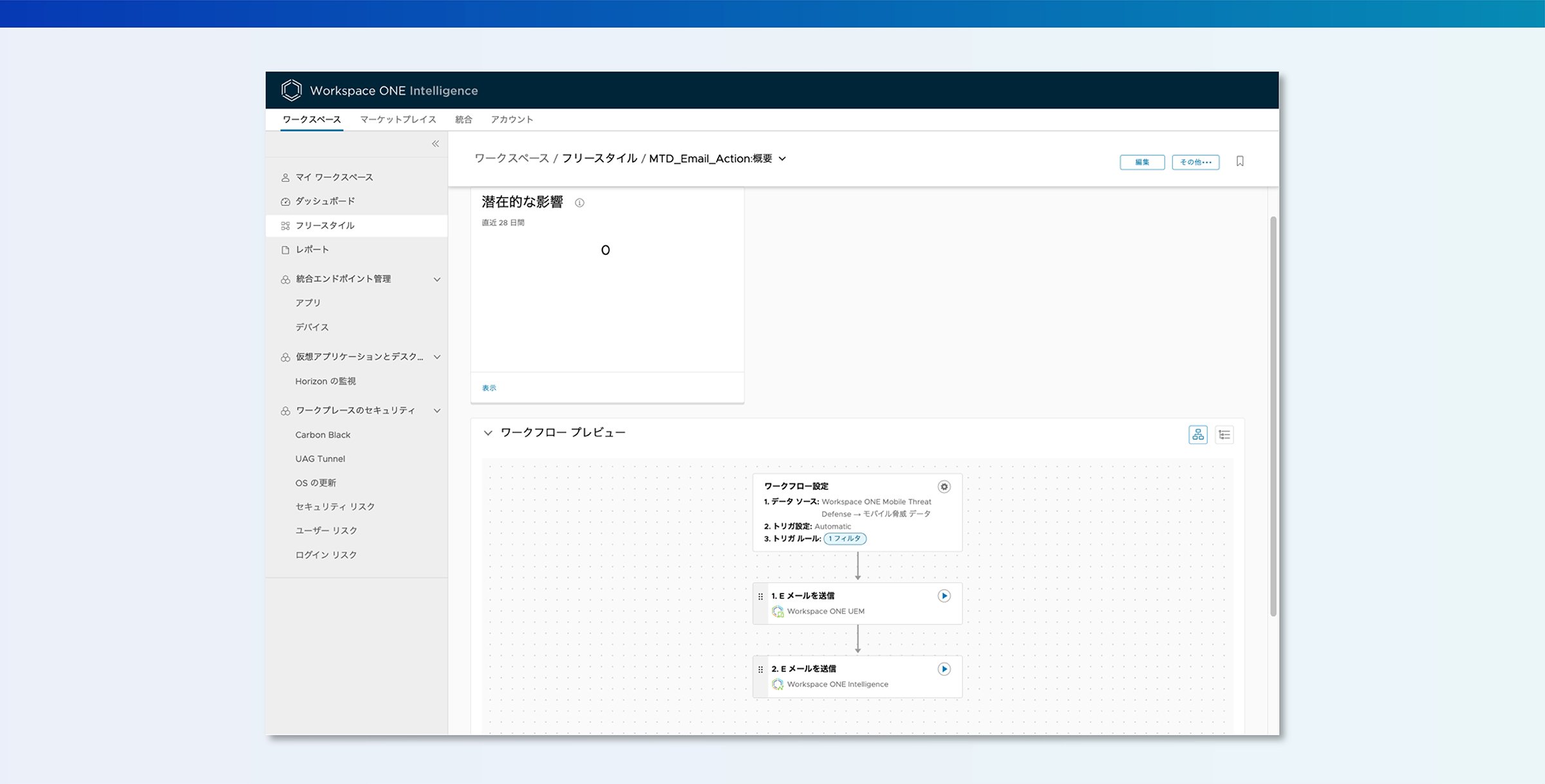Collapse the 仮想アプリケーションとデスク section chevron
This screenshot has height=784, width=1545.
click(x=437, y=357)
